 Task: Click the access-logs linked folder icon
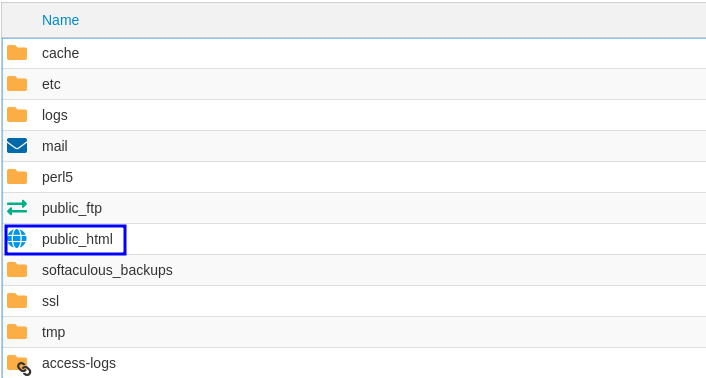[19, 364]
